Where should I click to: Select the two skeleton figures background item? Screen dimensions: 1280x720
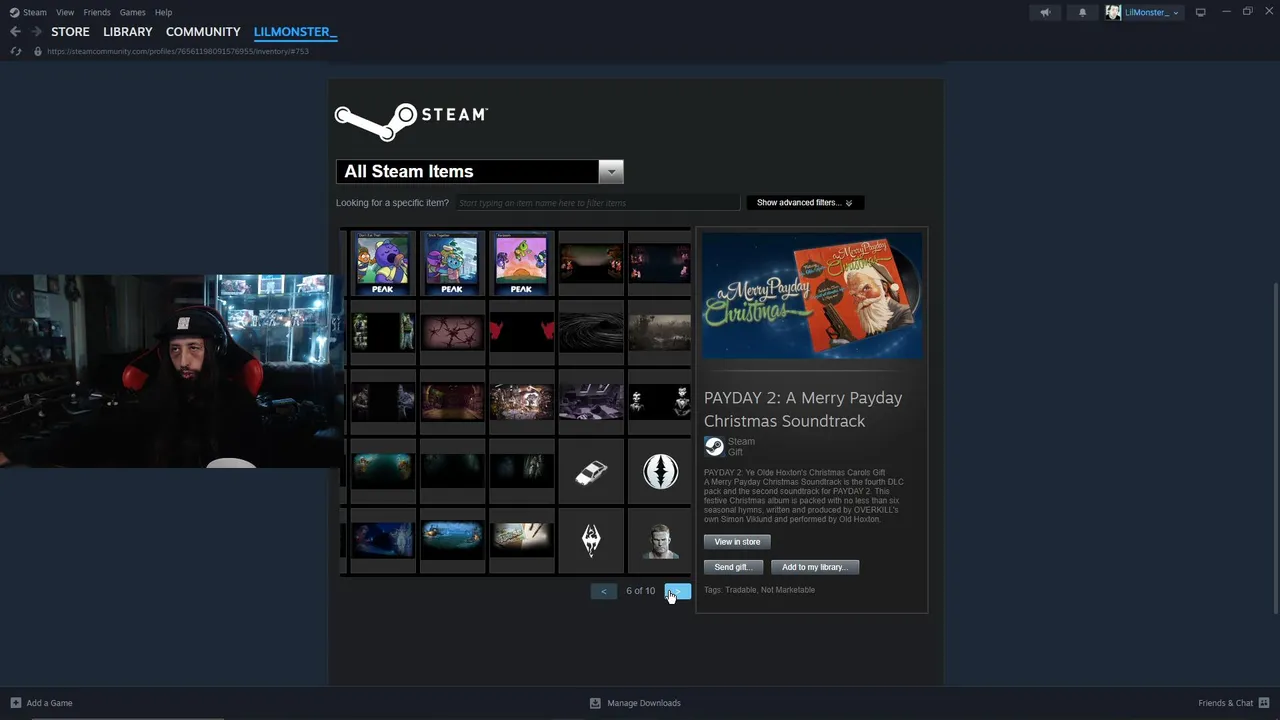[660, 401]
